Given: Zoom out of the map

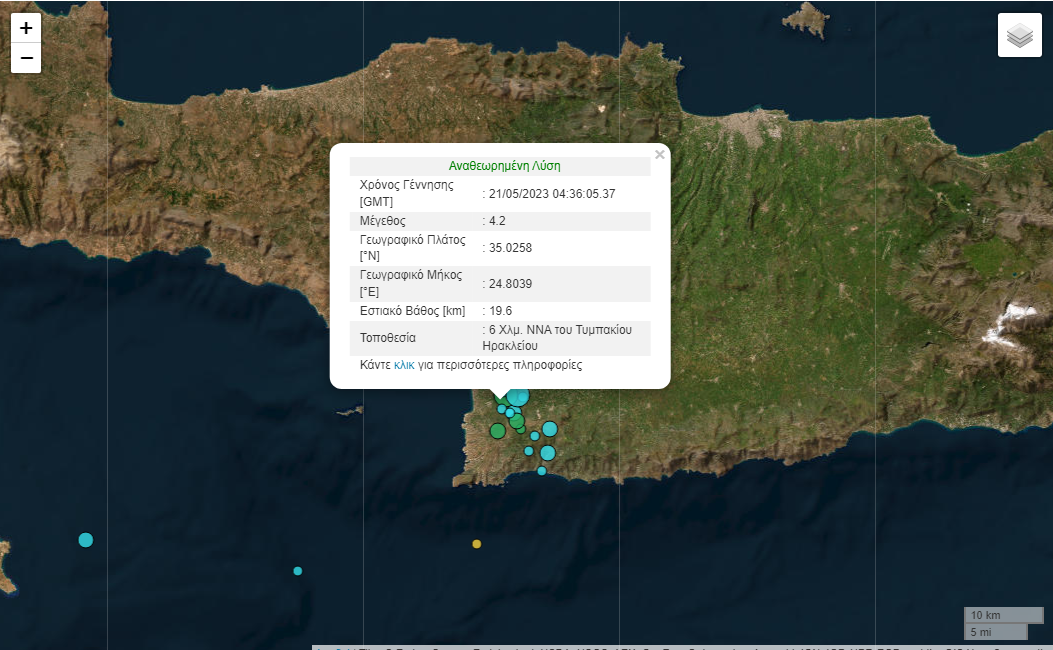Looking at the screenshot, I should 26,59.
